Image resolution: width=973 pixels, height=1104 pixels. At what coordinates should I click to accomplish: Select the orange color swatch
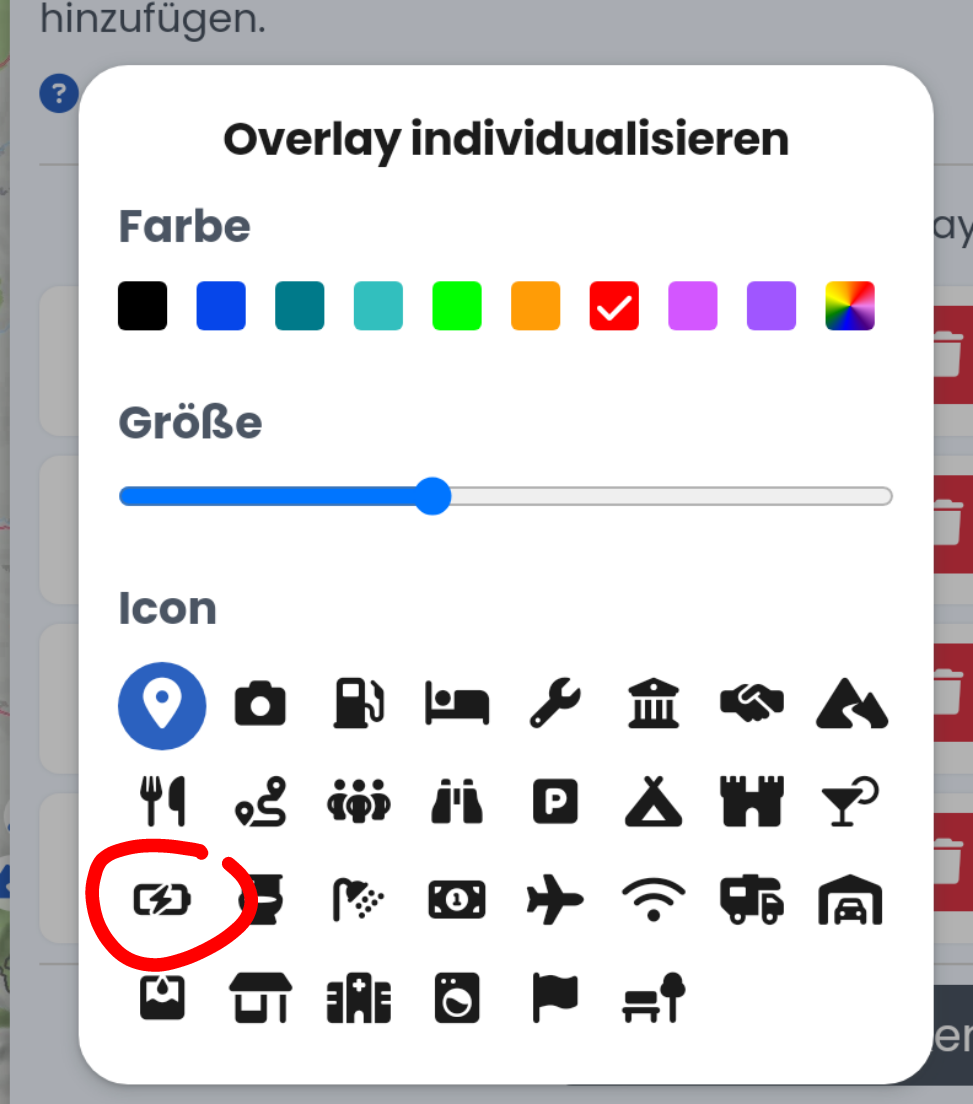click(536, 306)
